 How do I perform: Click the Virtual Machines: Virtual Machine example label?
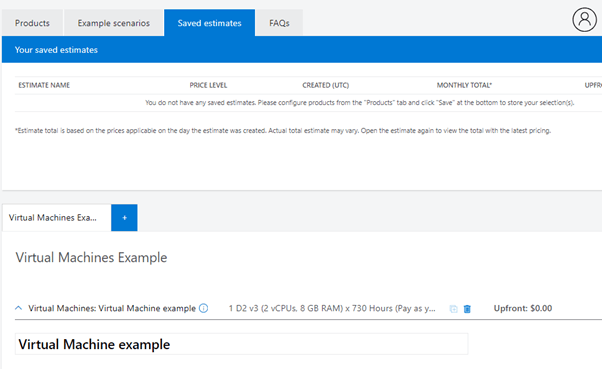tap(112, 308)
